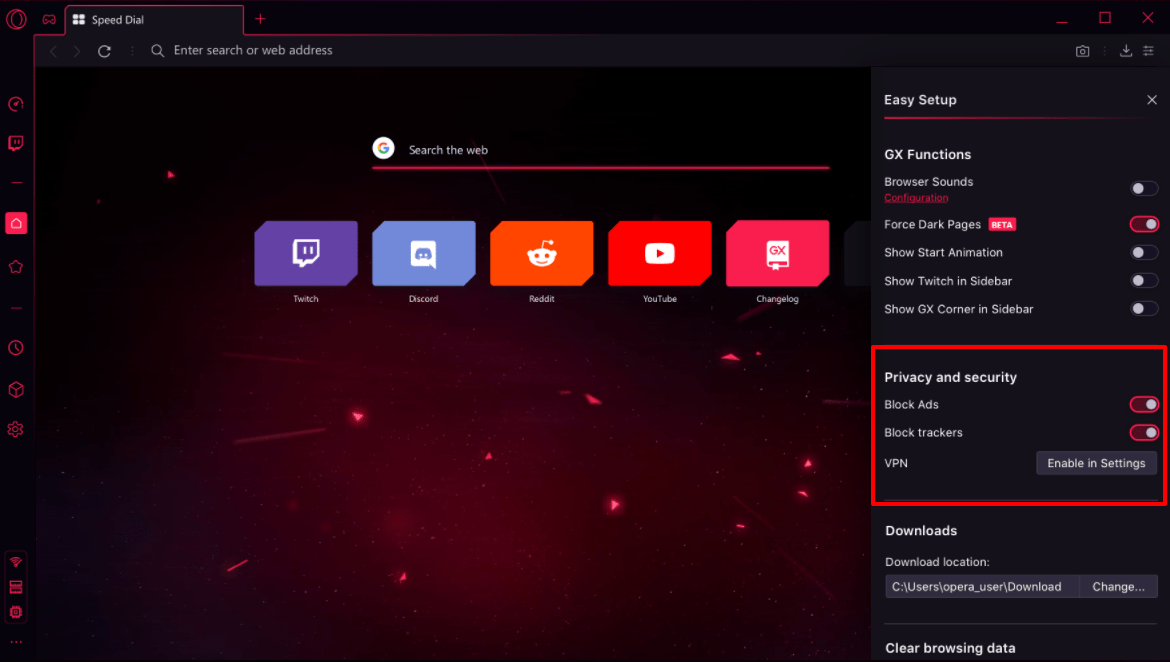This screenshot has height=662, width=1170.
Task: Open a new tab with plus button
Action: click(x=260, y=19)
